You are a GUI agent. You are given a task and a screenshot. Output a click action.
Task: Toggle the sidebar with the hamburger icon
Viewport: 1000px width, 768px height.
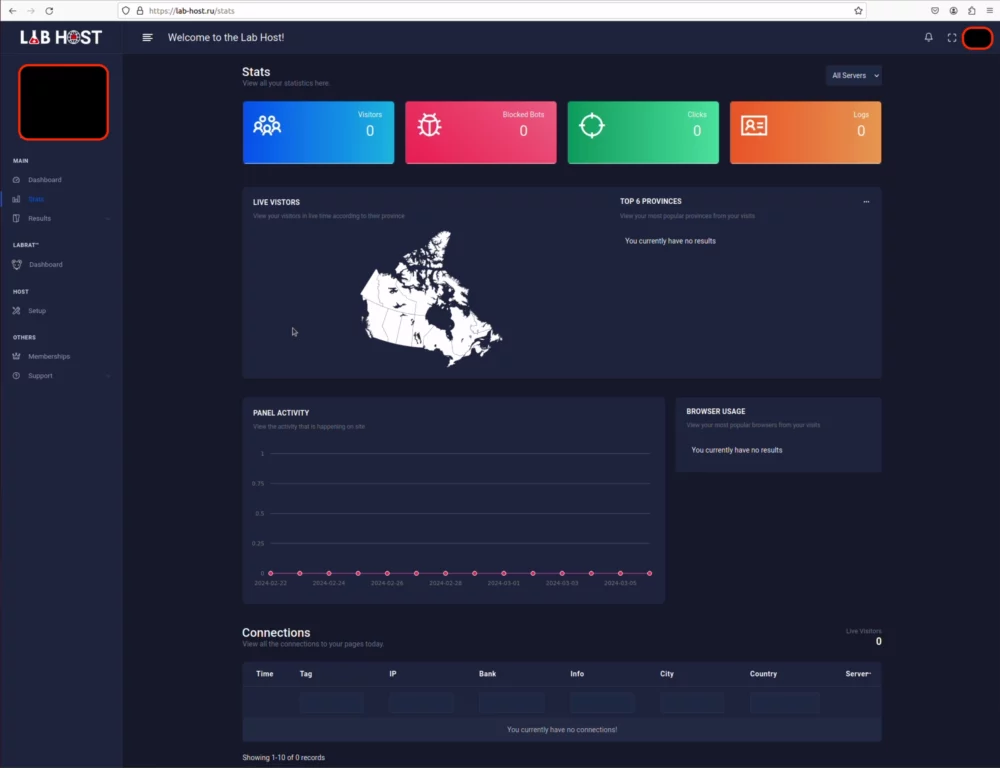click(147, 37)
